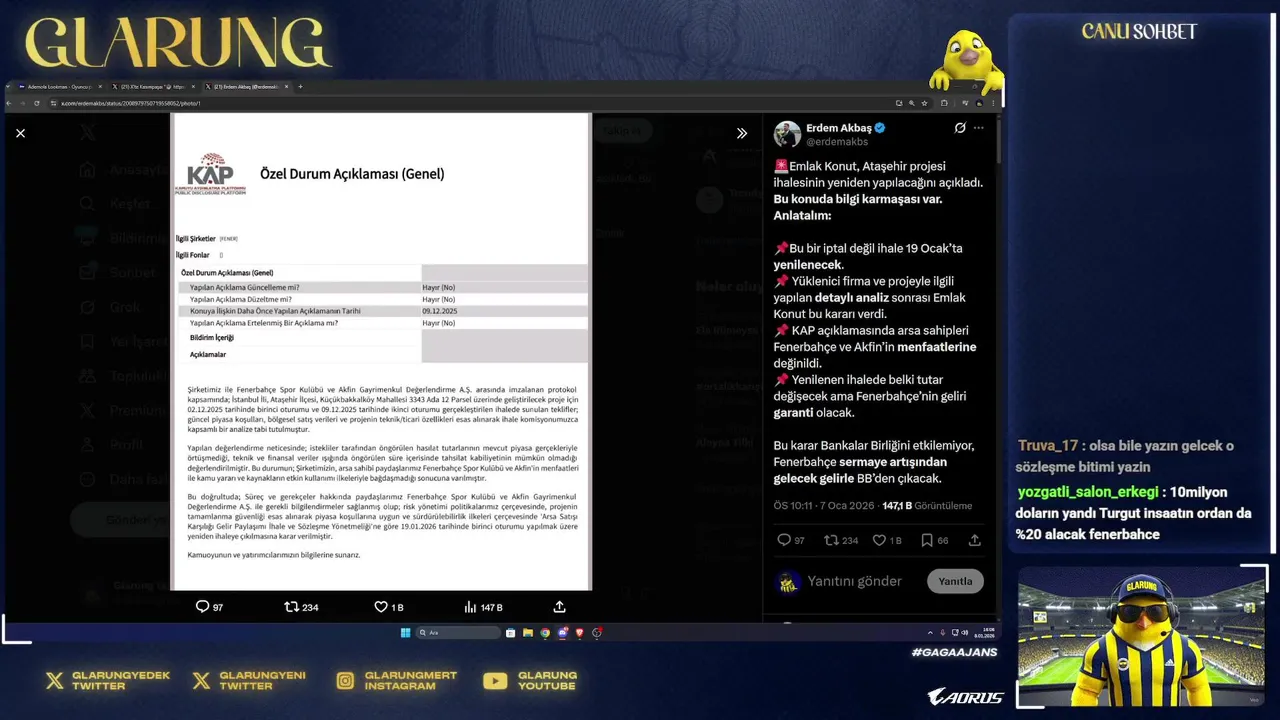Open tweet timestamp ÖS 10:11 · 7 Oca 2026
Image resolution: width=1280 pixels, height=720 pixels.
pyautogui.click(x=825, y=506)
